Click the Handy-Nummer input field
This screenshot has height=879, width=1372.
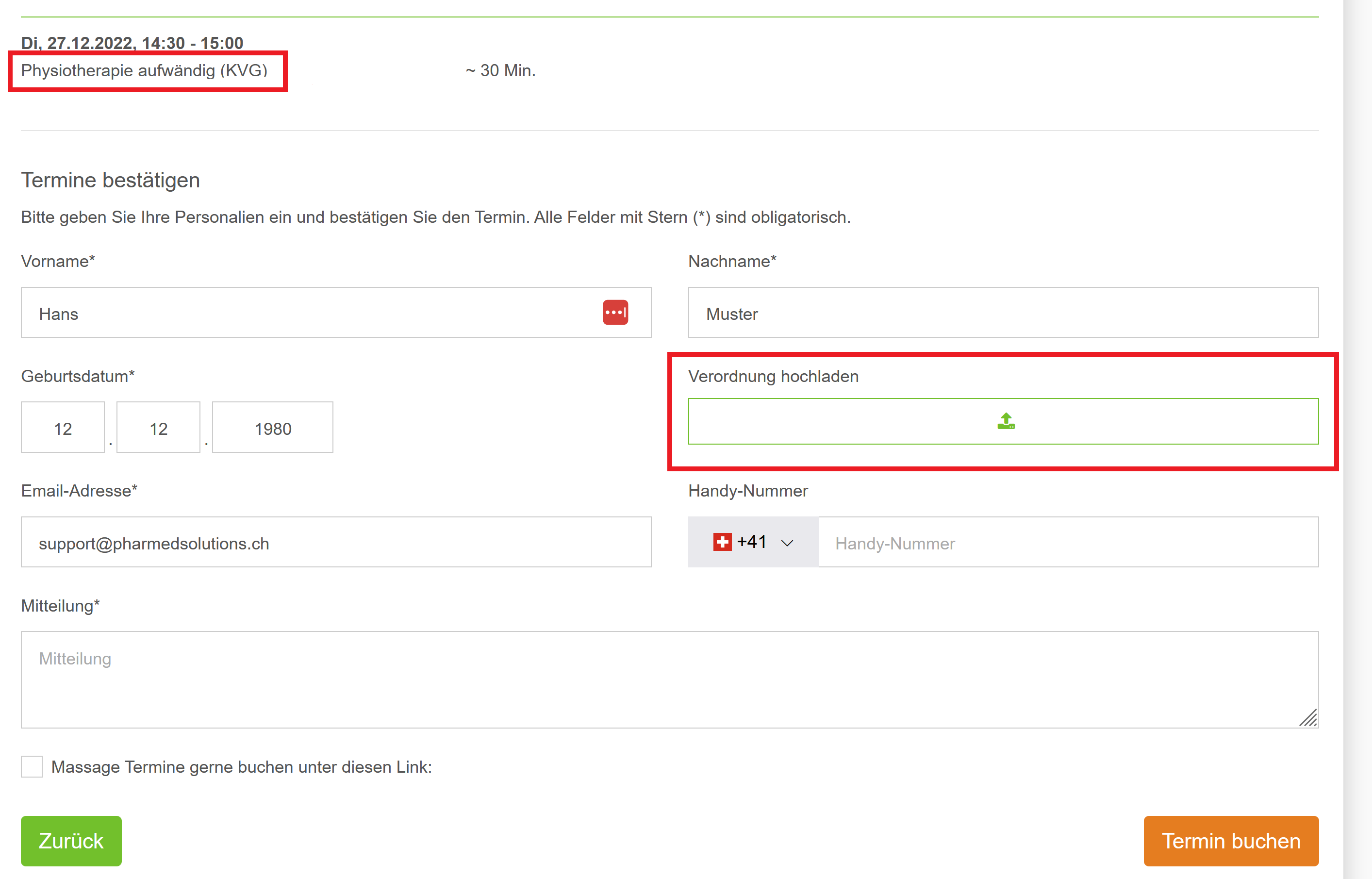1068,542
